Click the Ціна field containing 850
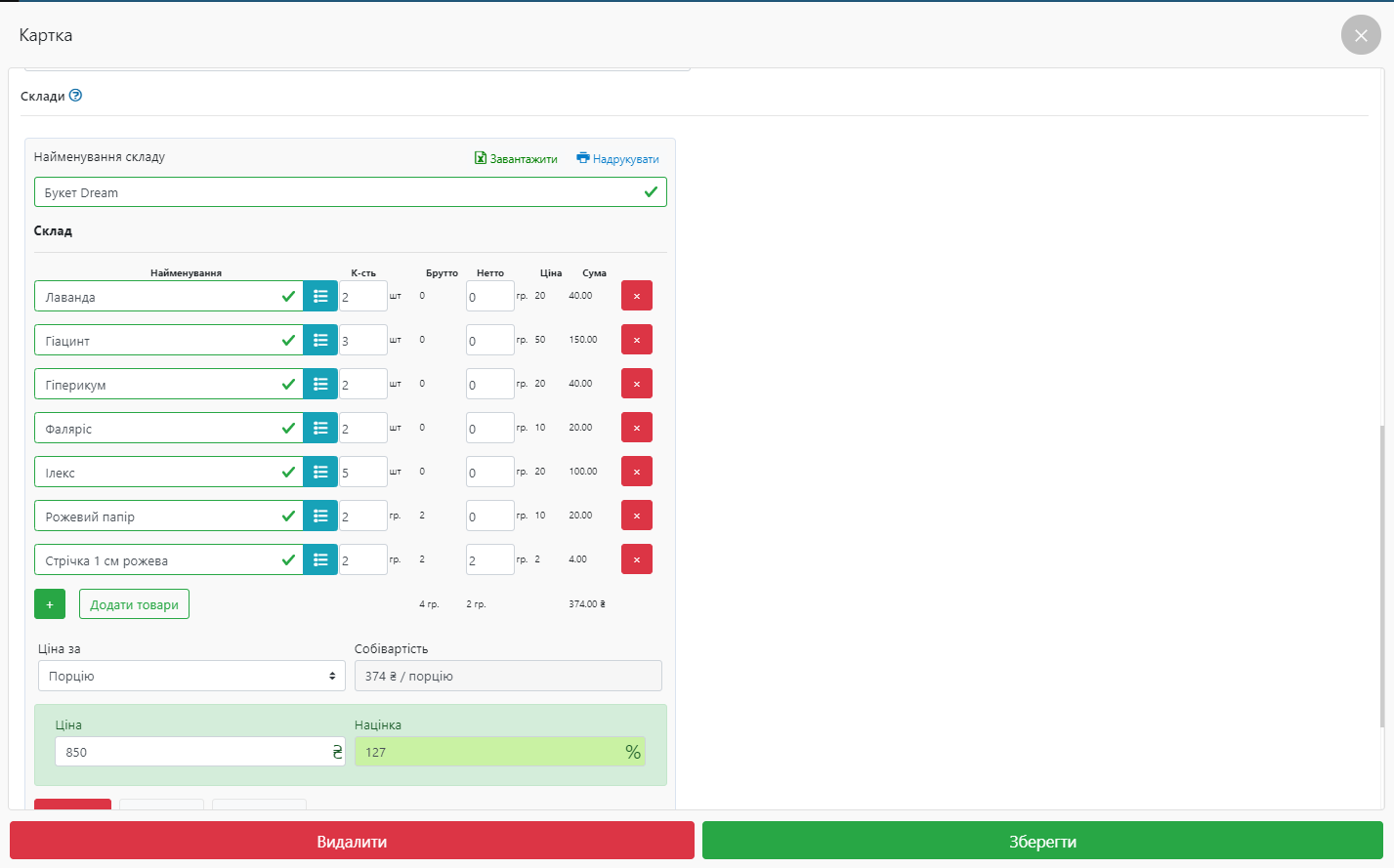Viewport: 1394px width, 868px height. pyautogui.click(x=193, y=752)
